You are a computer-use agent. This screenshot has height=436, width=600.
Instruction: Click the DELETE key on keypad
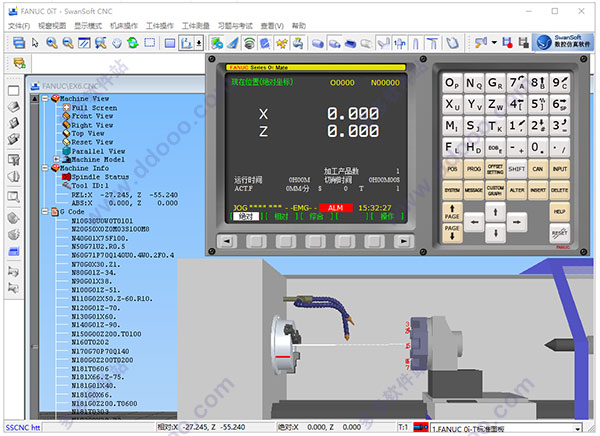pos(559,190)
